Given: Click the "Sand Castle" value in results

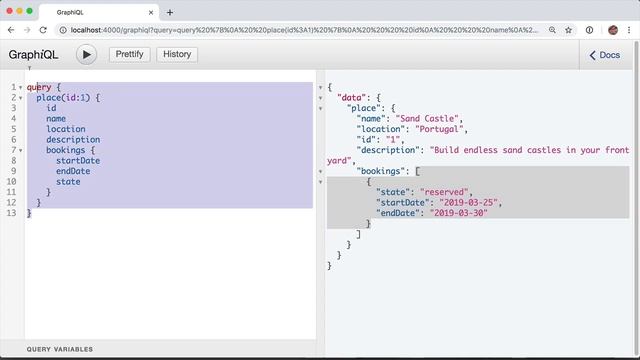Looking at the screenshot, I should coord(427,118).
